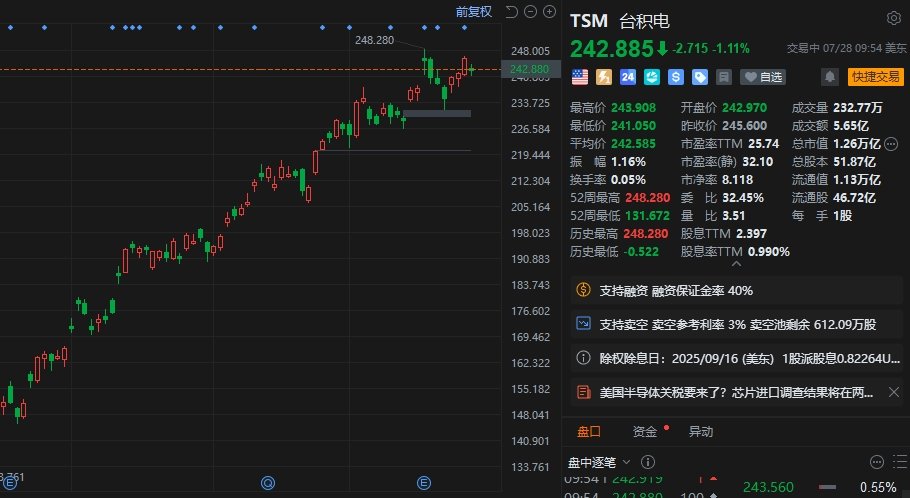Click the right E earnings marker on axis
Screen dimensions: 910x498
tap(424, 482)
